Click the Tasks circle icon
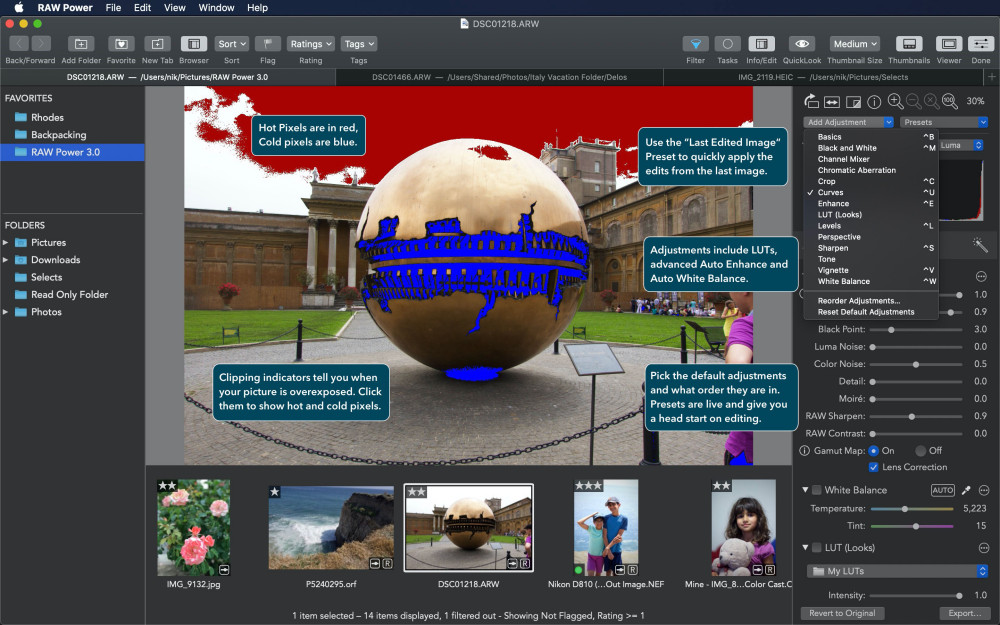 (x=727, y=44)
